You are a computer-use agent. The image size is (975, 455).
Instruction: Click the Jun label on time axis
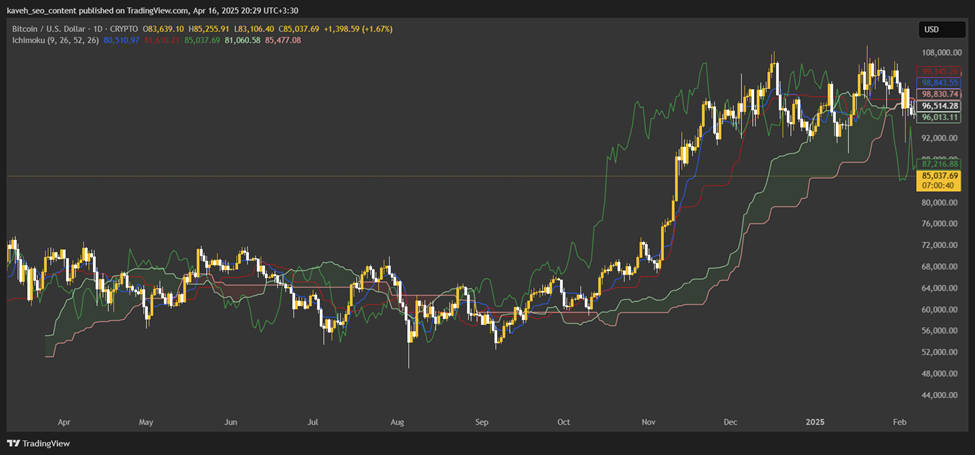point(231,422)
